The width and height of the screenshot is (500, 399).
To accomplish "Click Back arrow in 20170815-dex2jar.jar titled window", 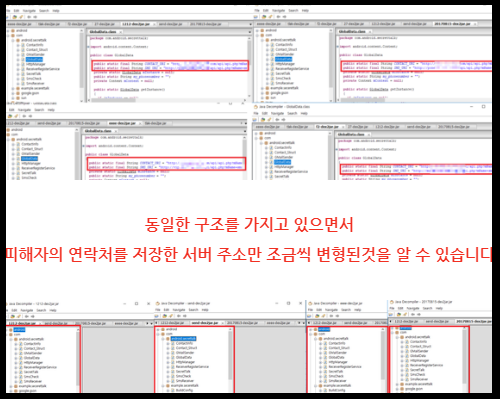I will pyautogui.click(x=413, y=314).
